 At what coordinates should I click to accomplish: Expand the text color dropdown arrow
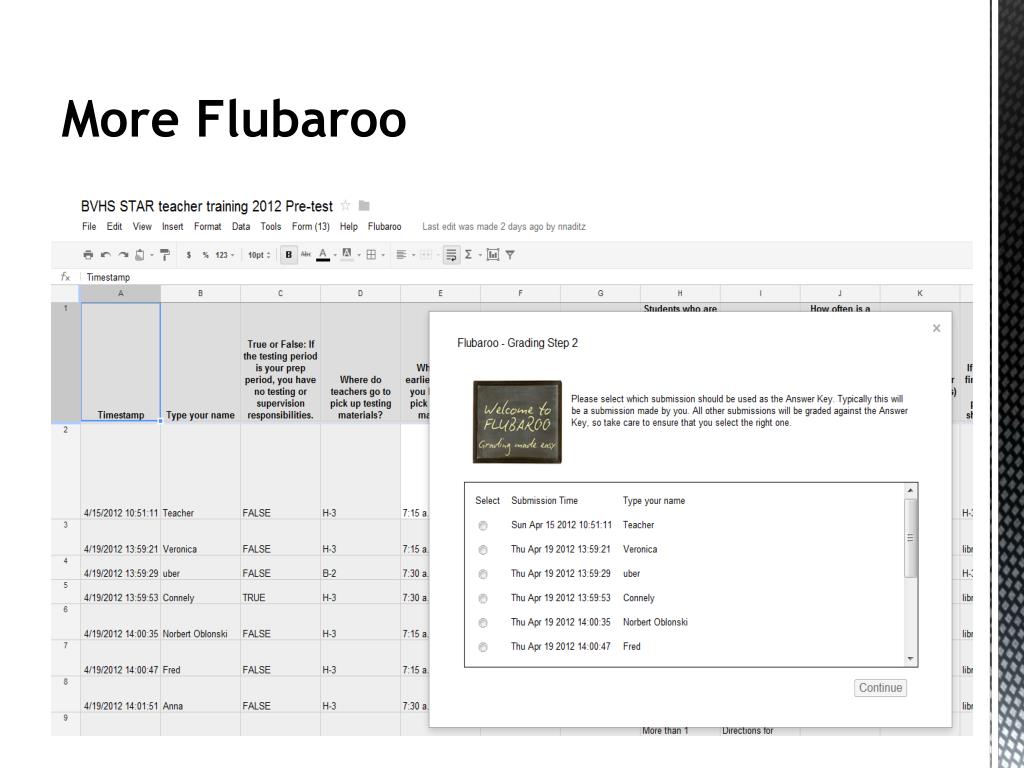[x=335, y=255]
